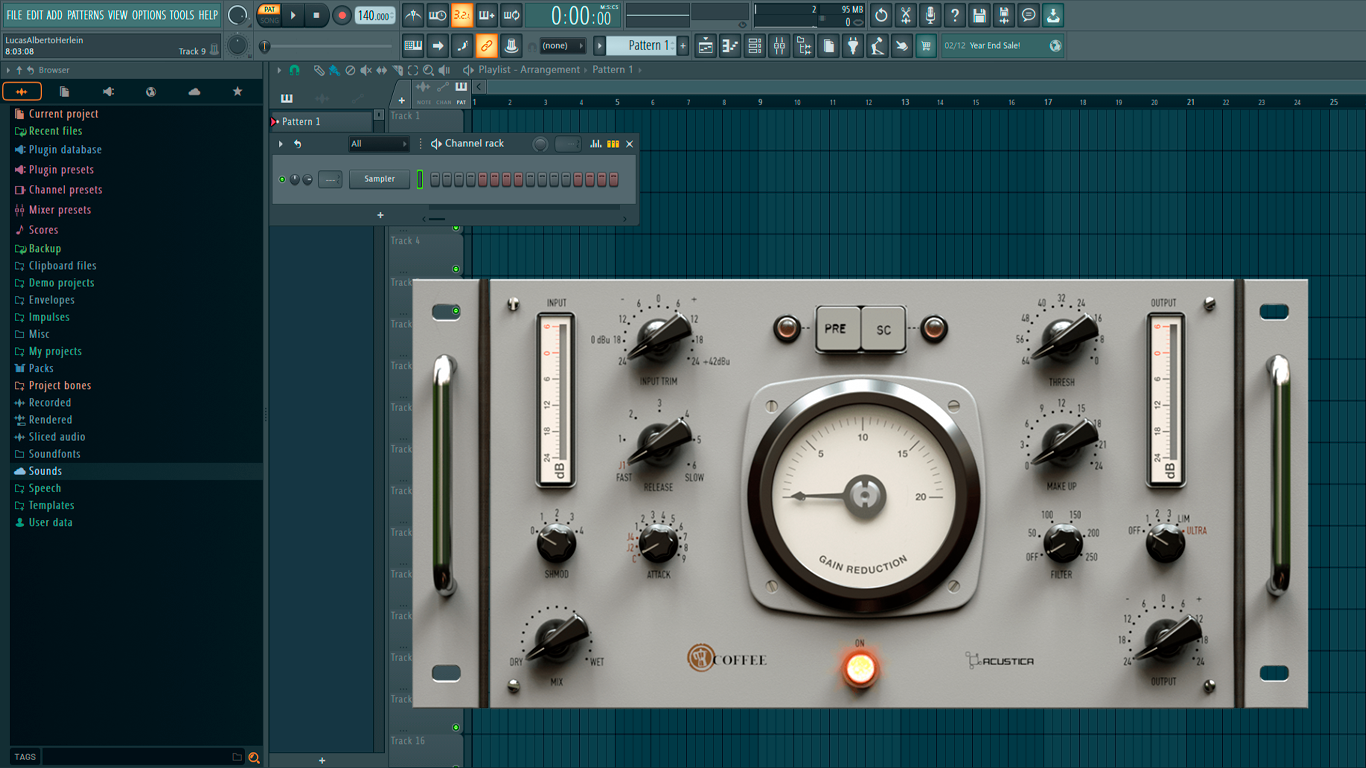This screenshot has width=1366, height=768.
Task: Toggle the SC button on Coffee plugin
Action: tap(884, 329)
